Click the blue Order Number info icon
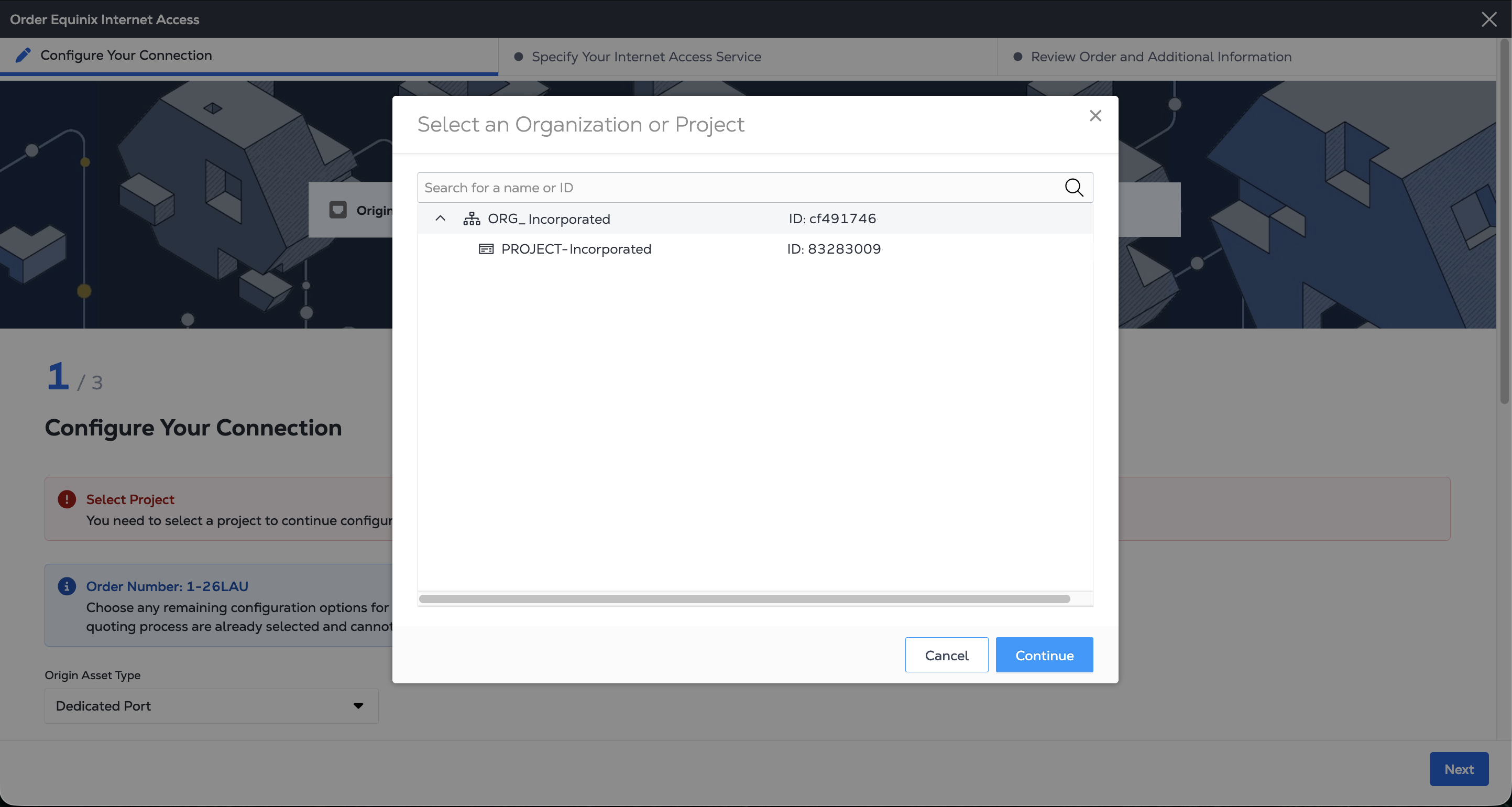The height and width of the screenshot is (807, 1512). [x=67, y=586]
